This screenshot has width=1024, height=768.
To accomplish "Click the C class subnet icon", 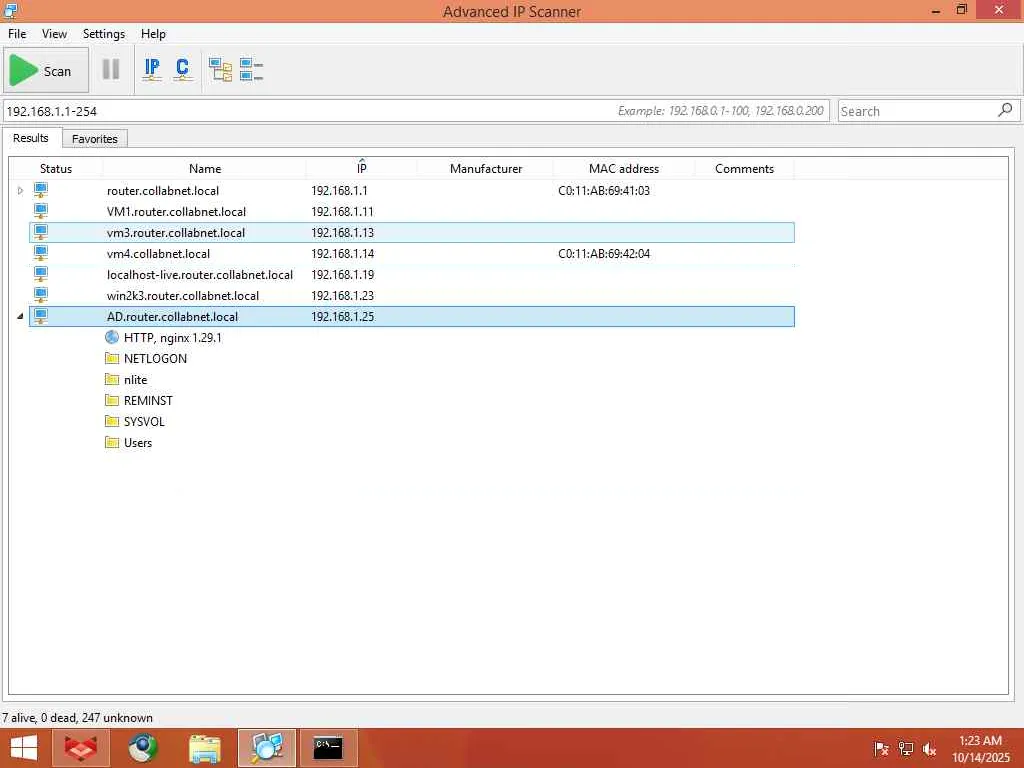I will [x=183, y=69].
